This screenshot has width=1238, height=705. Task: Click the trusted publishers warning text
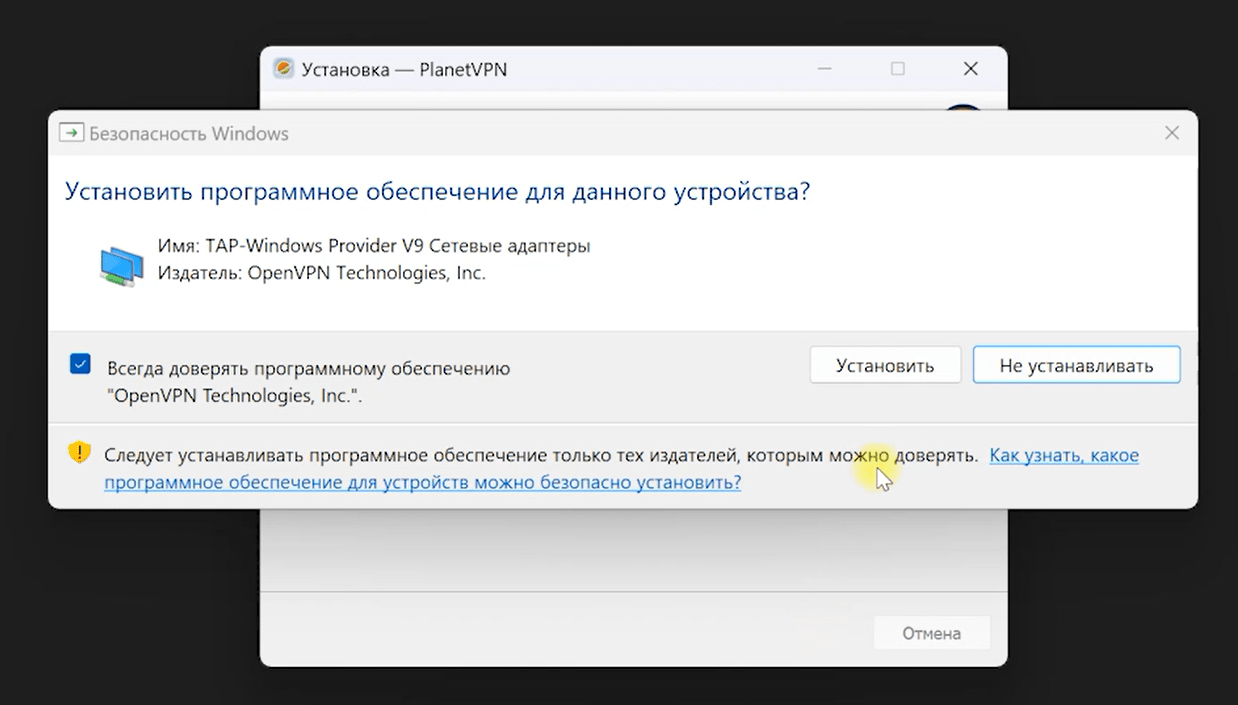[540, 456]
